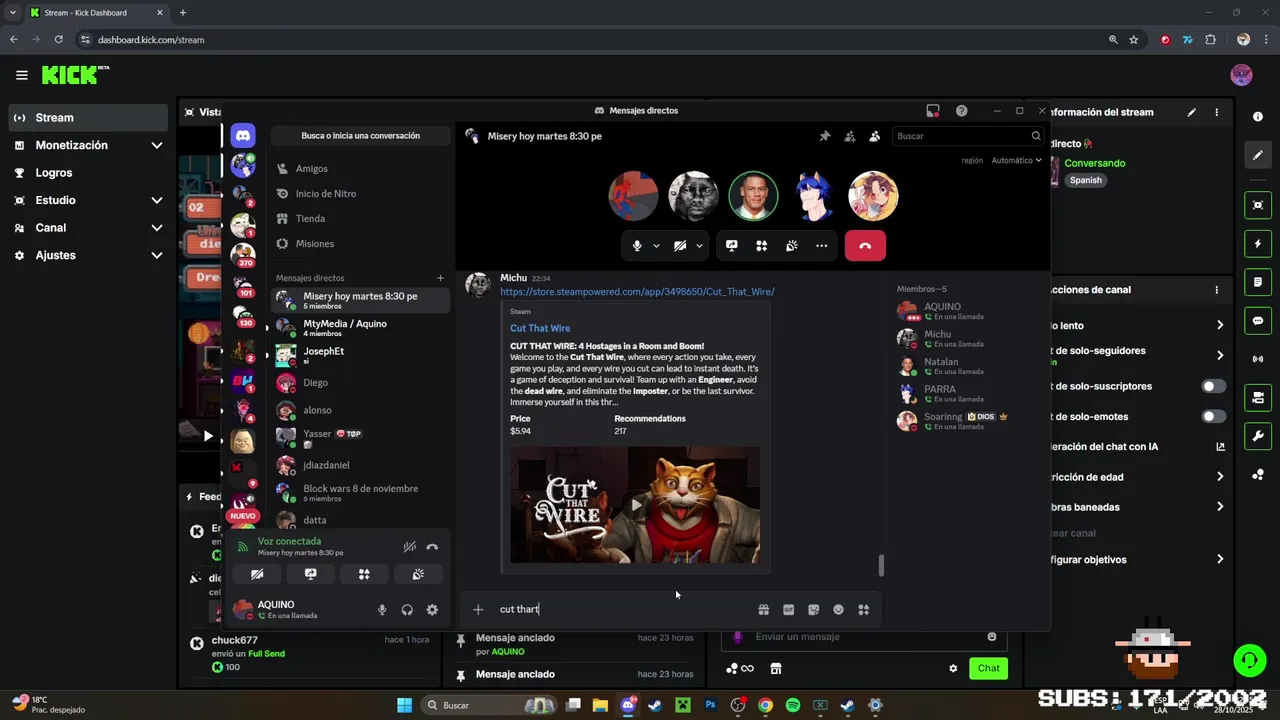This screenshot has width=1280, height=720.
Task: Open Discord user settings gear
Action: [432, 610]
